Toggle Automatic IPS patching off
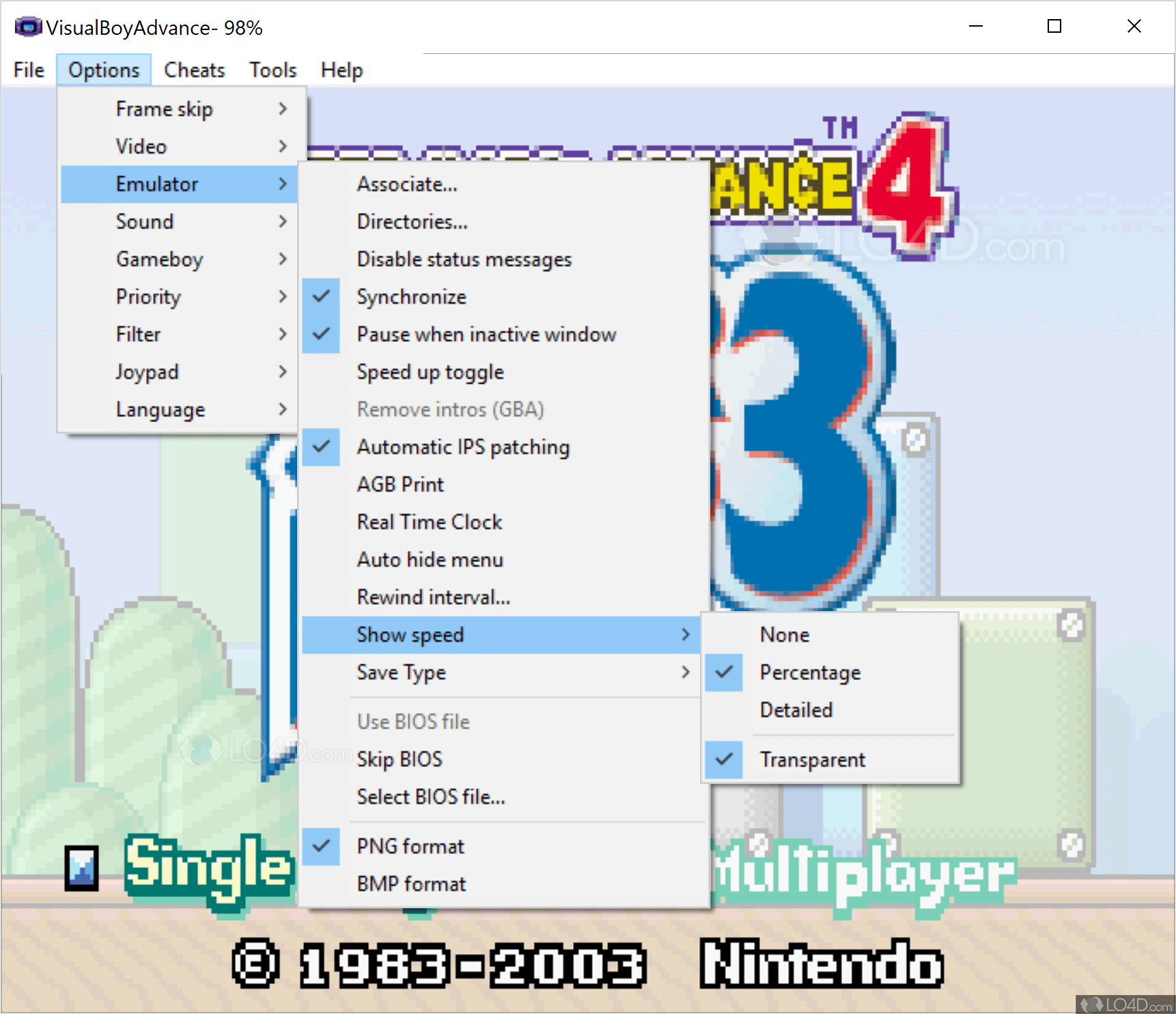Screen dimensions: 1176x1014 (462, 447)
